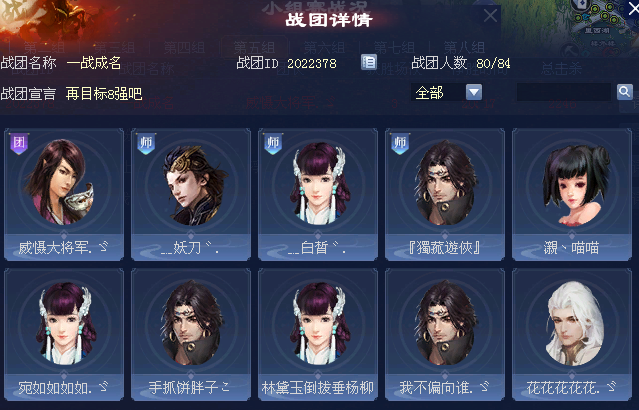Click the magnifier search icon
639x410 pixels.
(625, 92)
